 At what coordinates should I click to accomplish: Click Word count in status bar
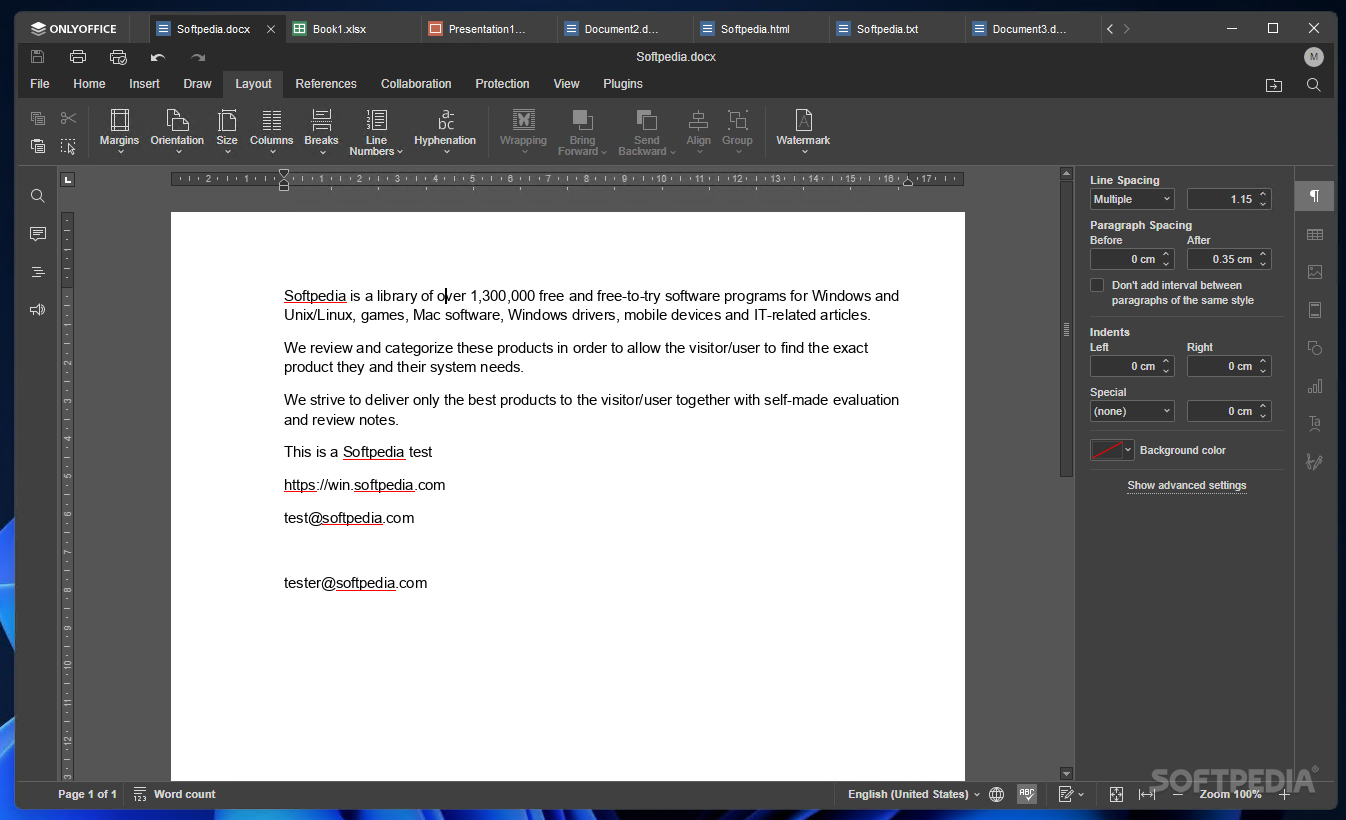pos(174,794)
